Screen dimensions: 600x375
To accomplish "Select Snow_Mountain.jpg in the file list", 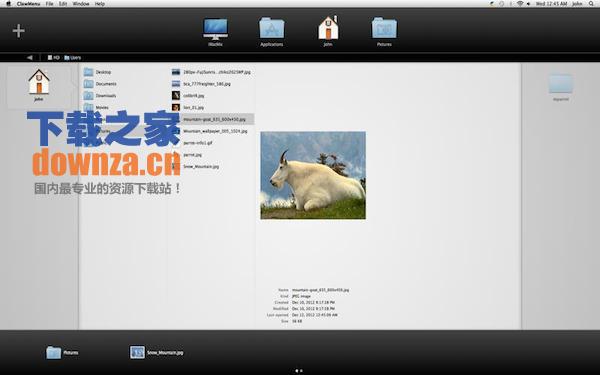I will 201,166.
